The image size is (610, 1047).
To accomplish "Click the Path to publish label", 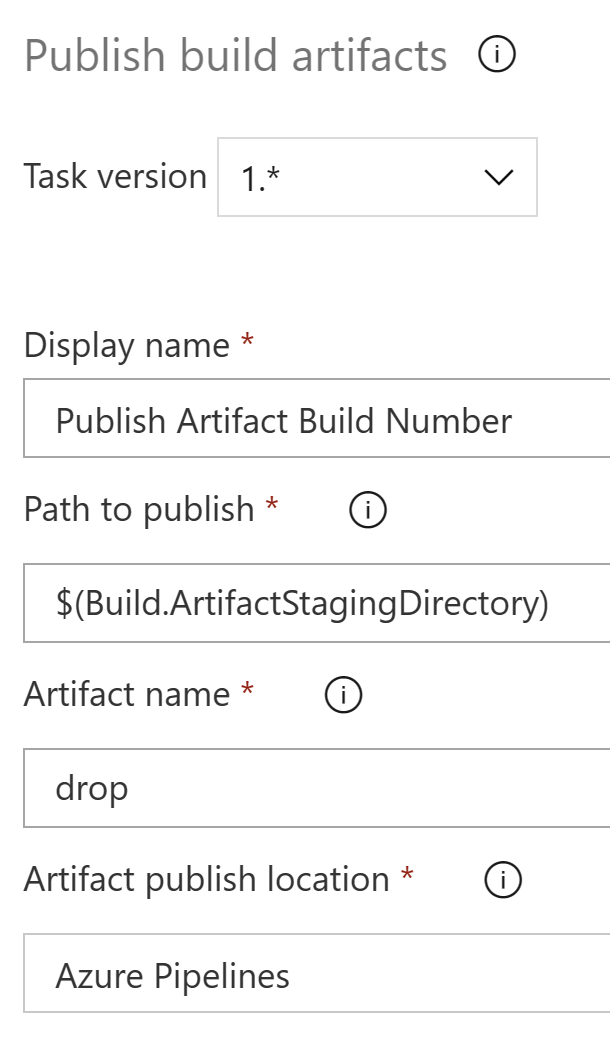I will pyautogui.click(x=139, y=509).
